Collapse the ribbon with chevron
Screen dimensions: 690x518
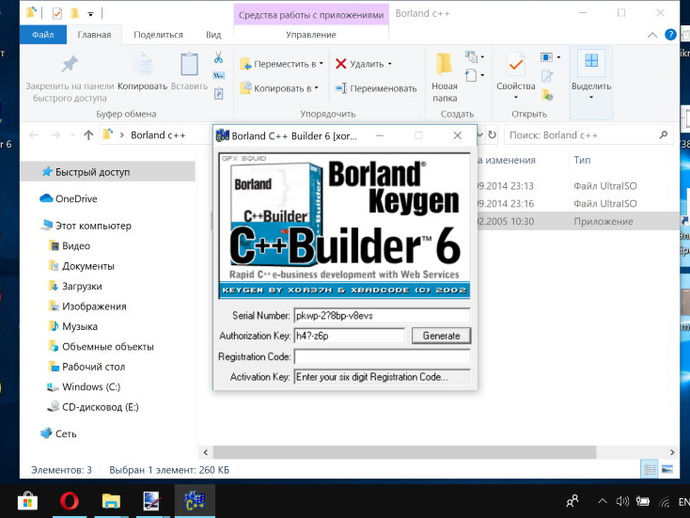coord(652,35)
